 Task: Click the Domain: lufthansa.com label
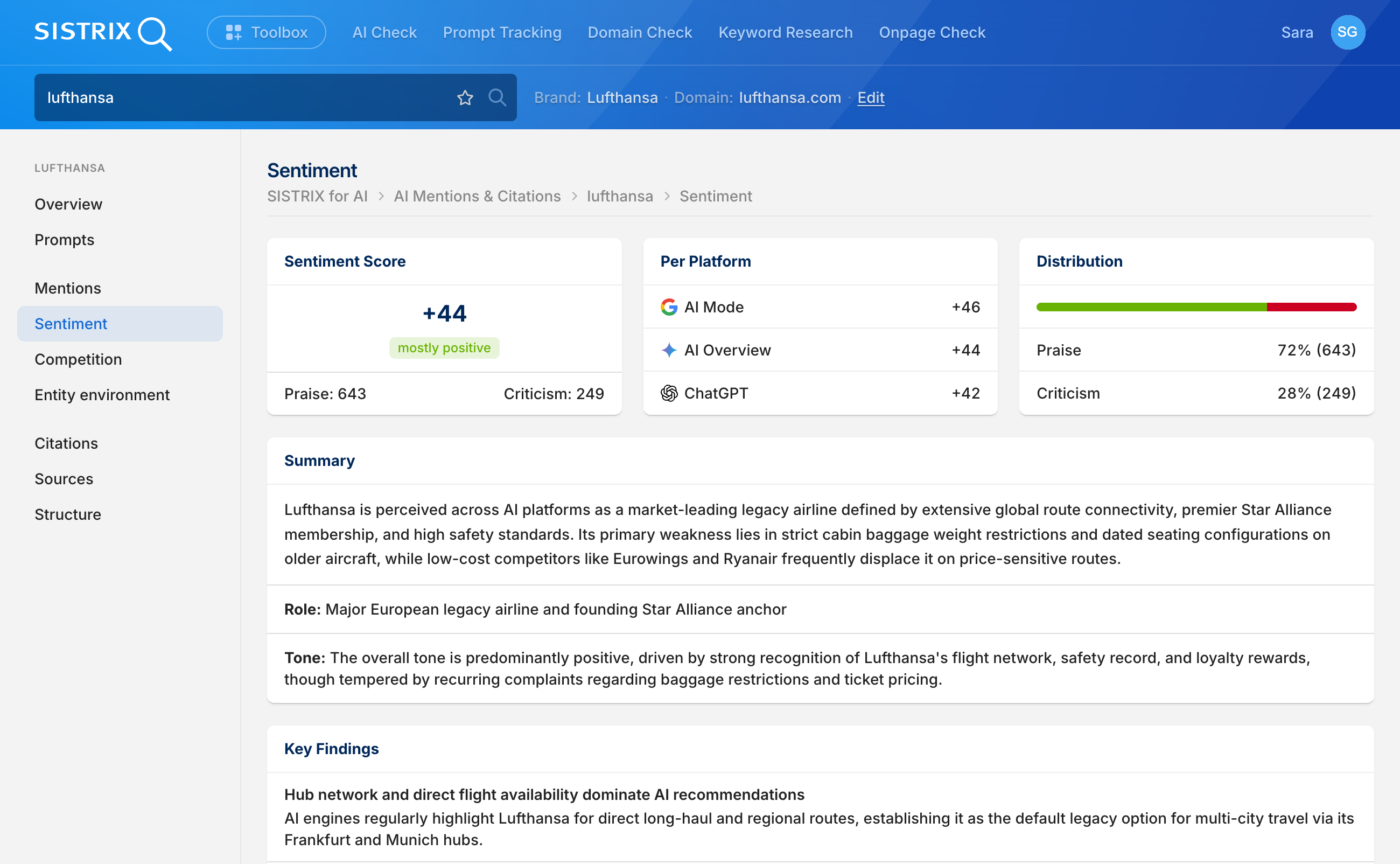(x=758, y=97)
